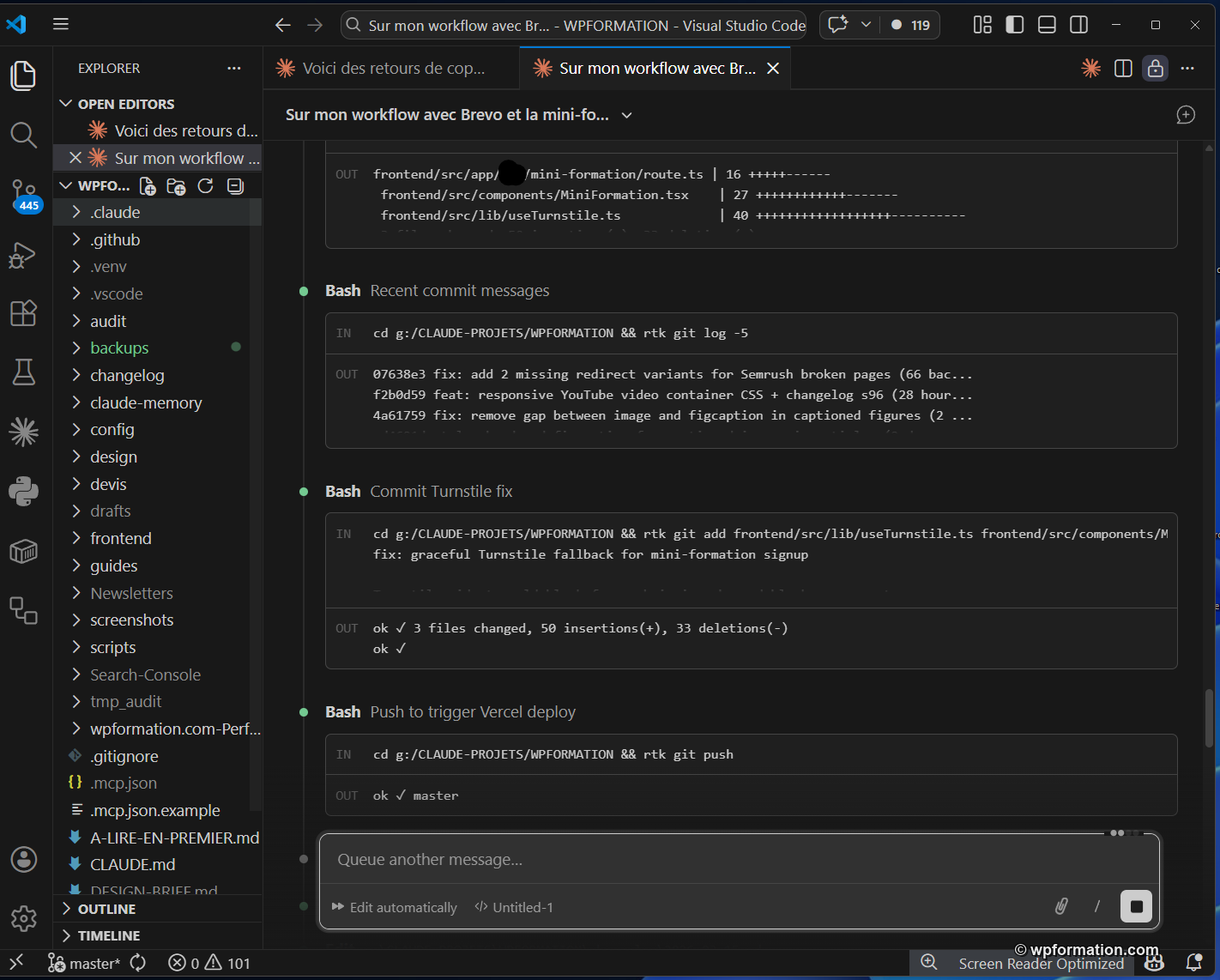Toggle the primary side bar
This screenshot has height=980, width=1220.
coord(1015,25)
